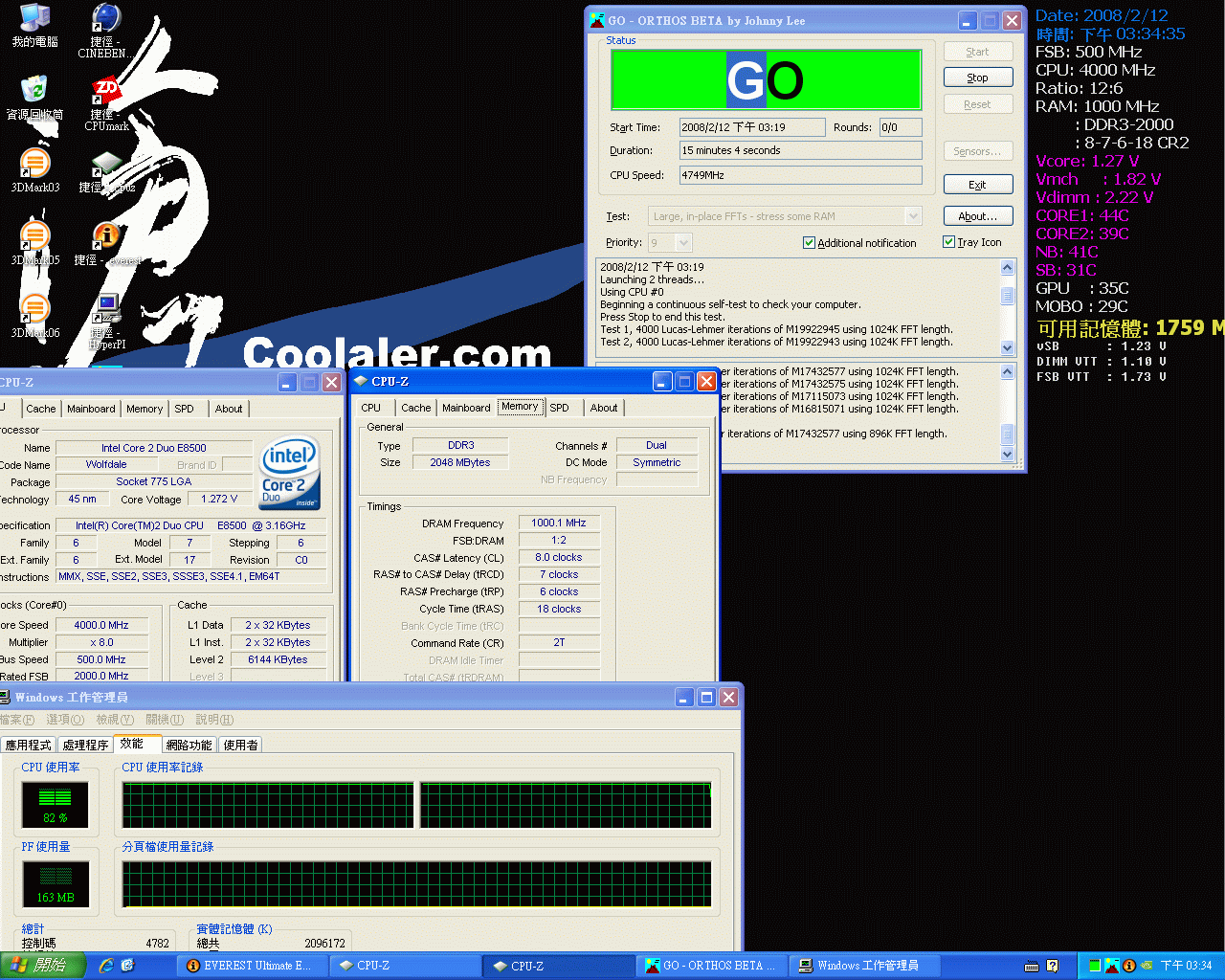Click Exit button in ORTHOS
1225x980 pixels.
click(978, 185)
